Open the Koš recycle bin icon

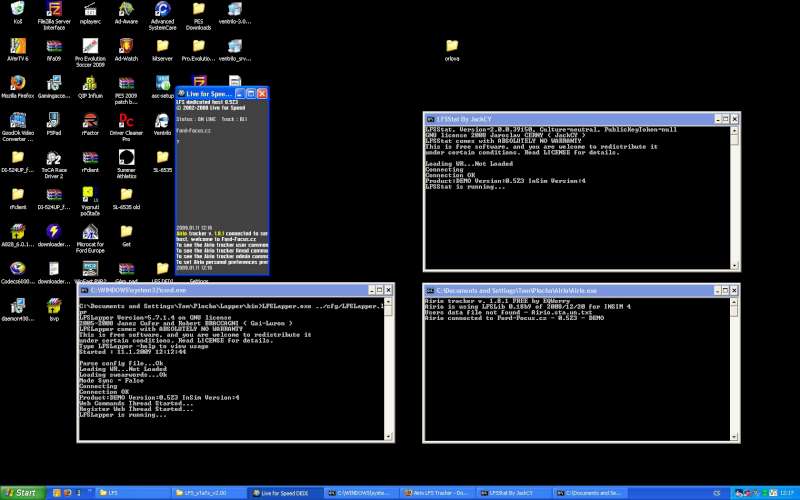(x=17, y=10)
